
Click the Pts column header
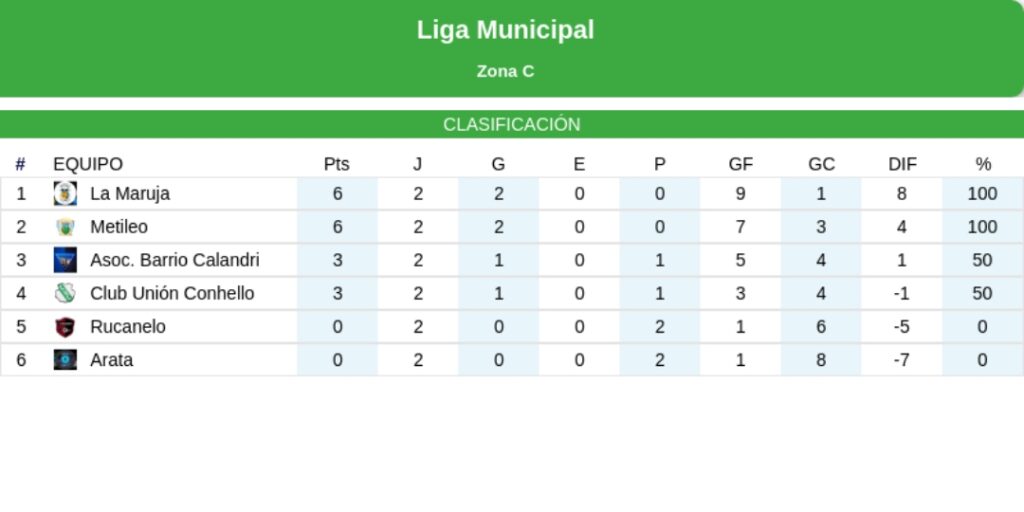337,164
